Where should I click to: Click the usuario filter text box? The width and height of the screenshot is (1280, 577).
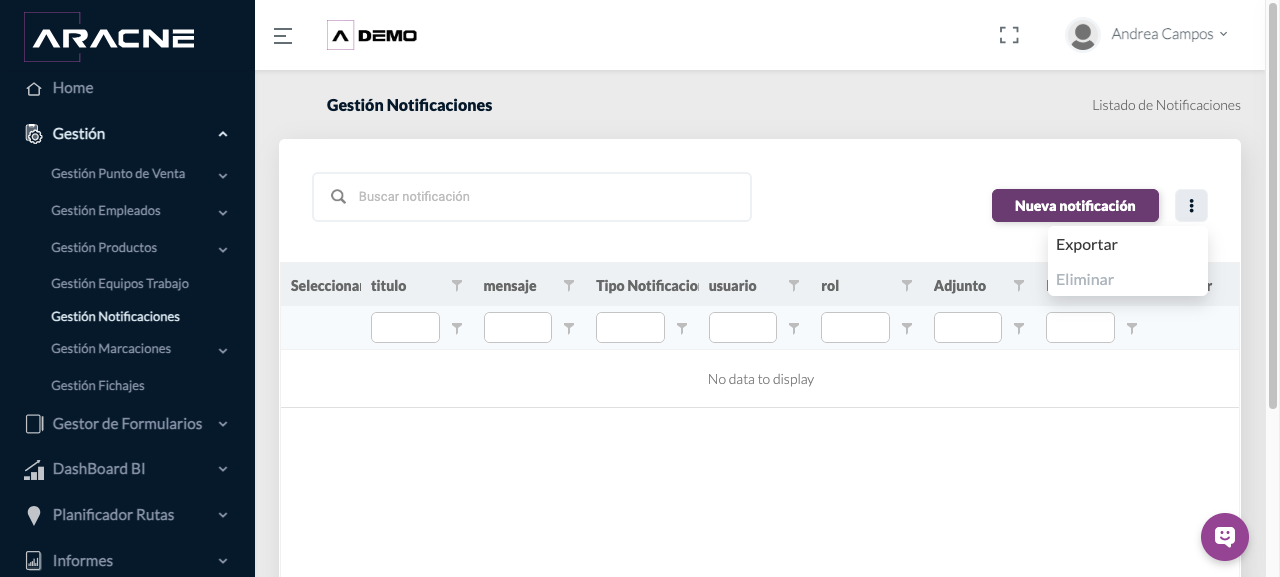743,328
